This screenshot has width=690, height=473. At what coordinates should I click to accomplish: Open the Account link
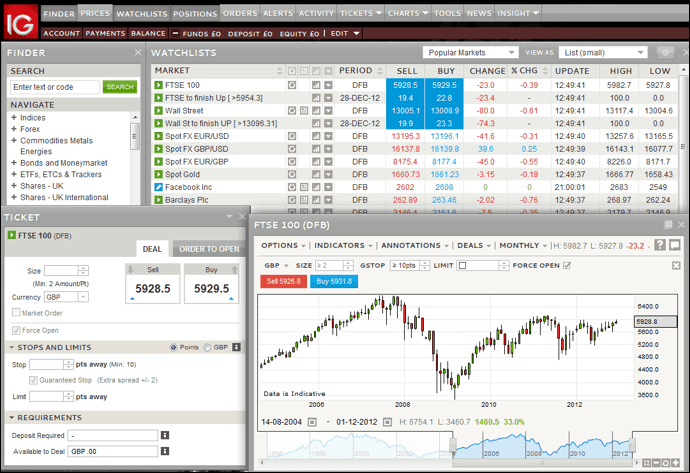(61, 33)
